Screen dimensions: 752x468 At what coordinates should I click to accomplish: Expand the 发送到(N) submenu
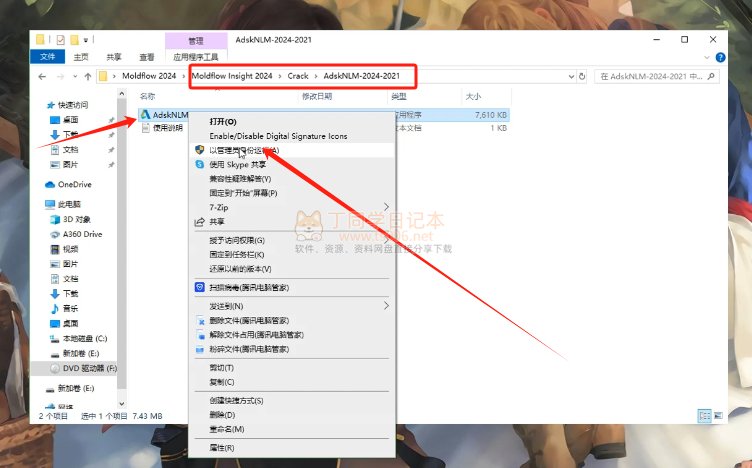click(x=292, y=306)
